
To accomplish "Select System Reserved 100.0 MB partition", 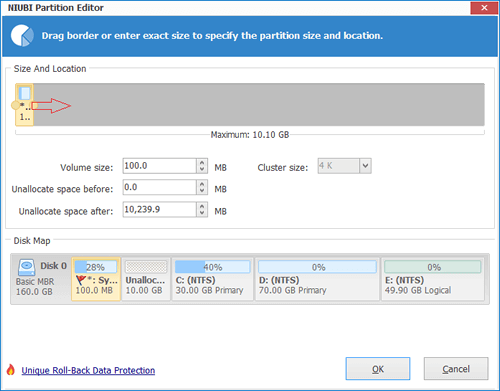I will pos(96,279).
